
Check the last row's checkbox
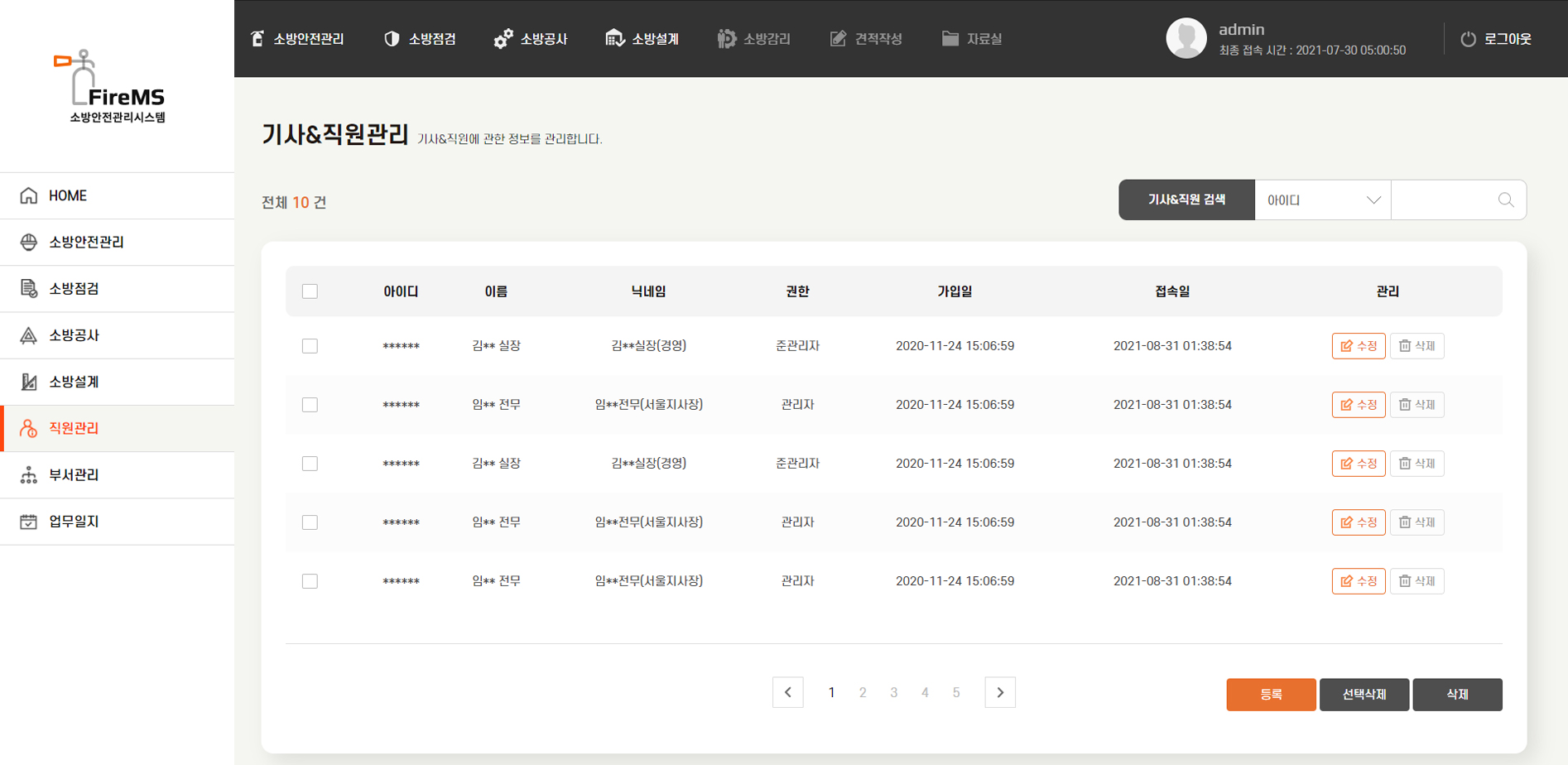(310, 581)
